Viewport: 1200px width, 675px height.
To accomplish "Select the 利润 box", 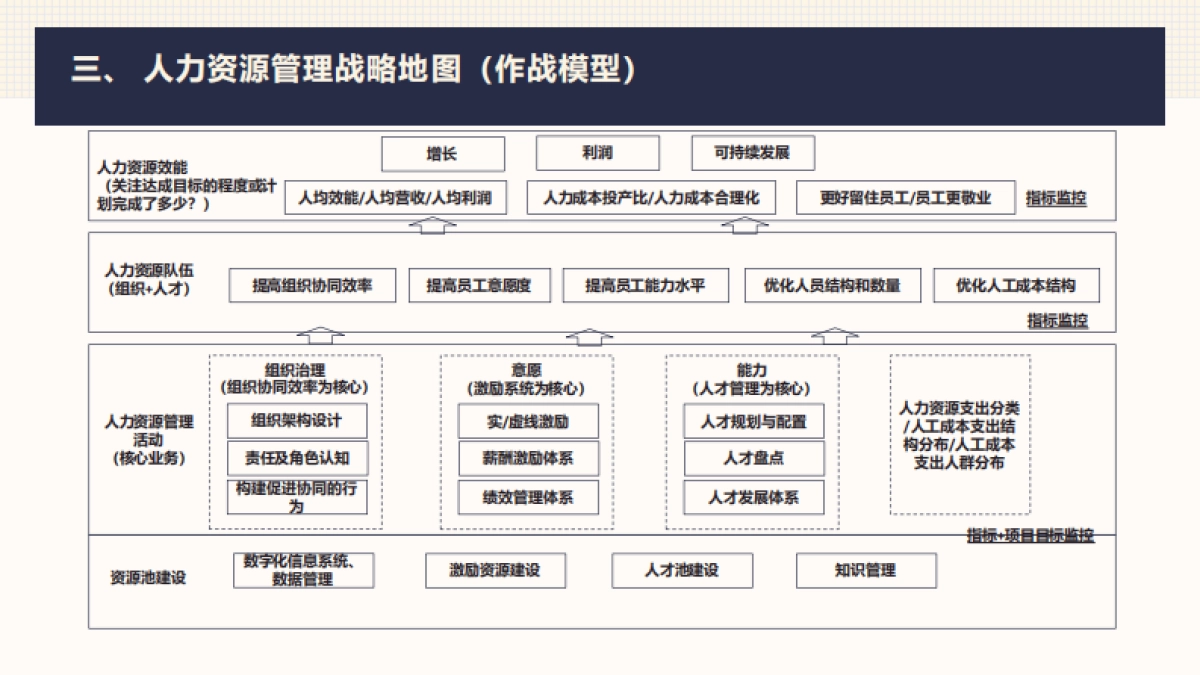I will click(x=599, y=153).
